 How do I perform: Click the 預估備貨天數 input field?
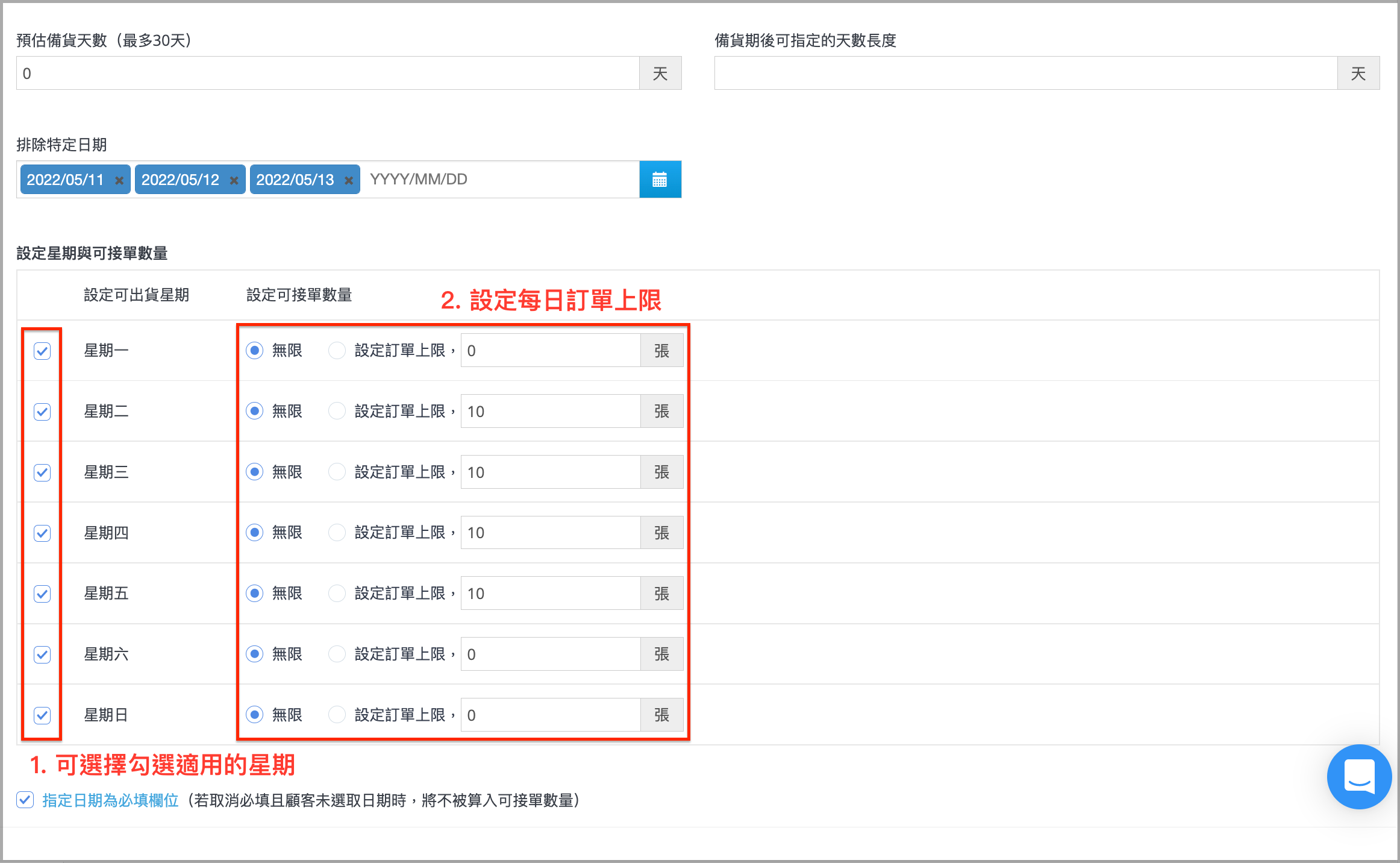pos(328,73)
